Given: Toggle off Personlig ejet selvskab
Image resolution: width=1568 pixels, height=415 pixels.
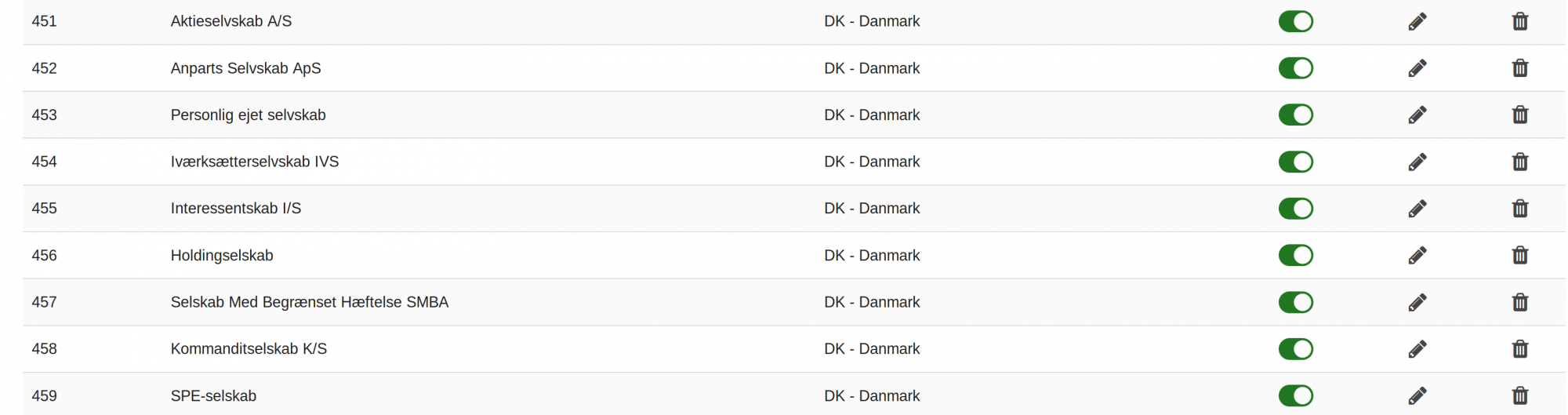Looking at the screenshot, I should pos(1295,115).
